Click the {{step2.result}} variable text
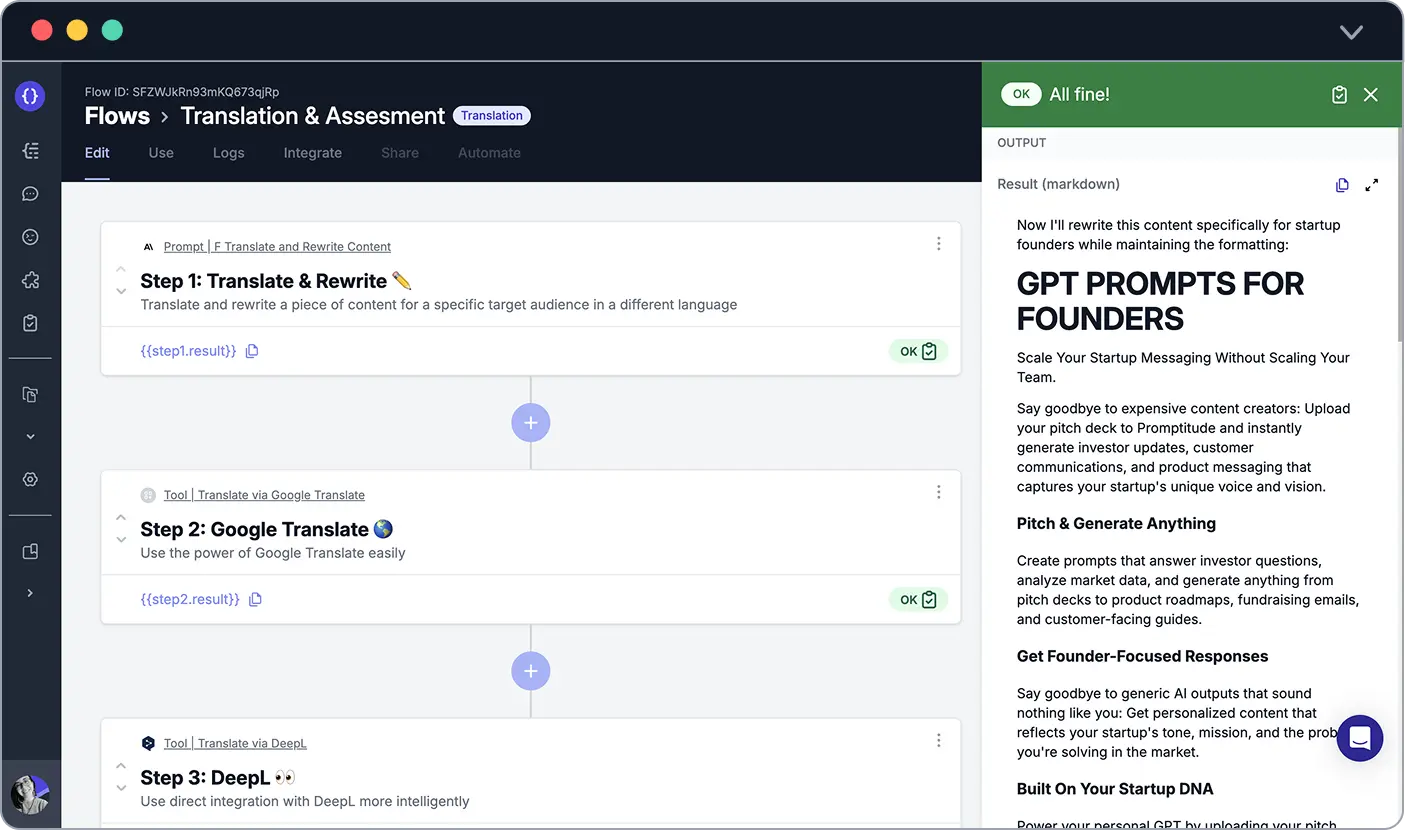 click(190, 599)
